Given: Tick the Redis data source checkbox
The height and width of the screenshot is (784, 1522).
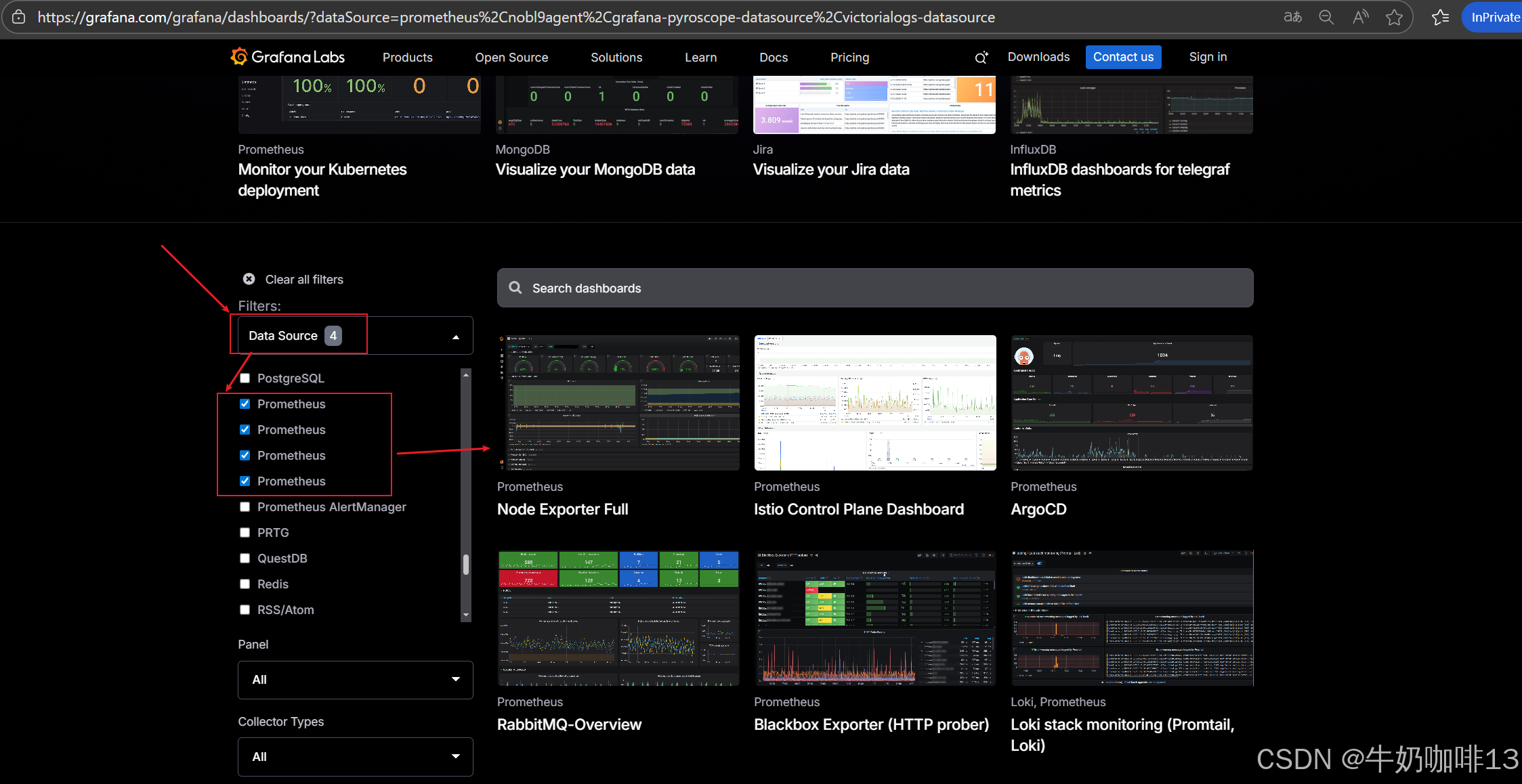Looking at the screenshot, I should coord(245,584).
